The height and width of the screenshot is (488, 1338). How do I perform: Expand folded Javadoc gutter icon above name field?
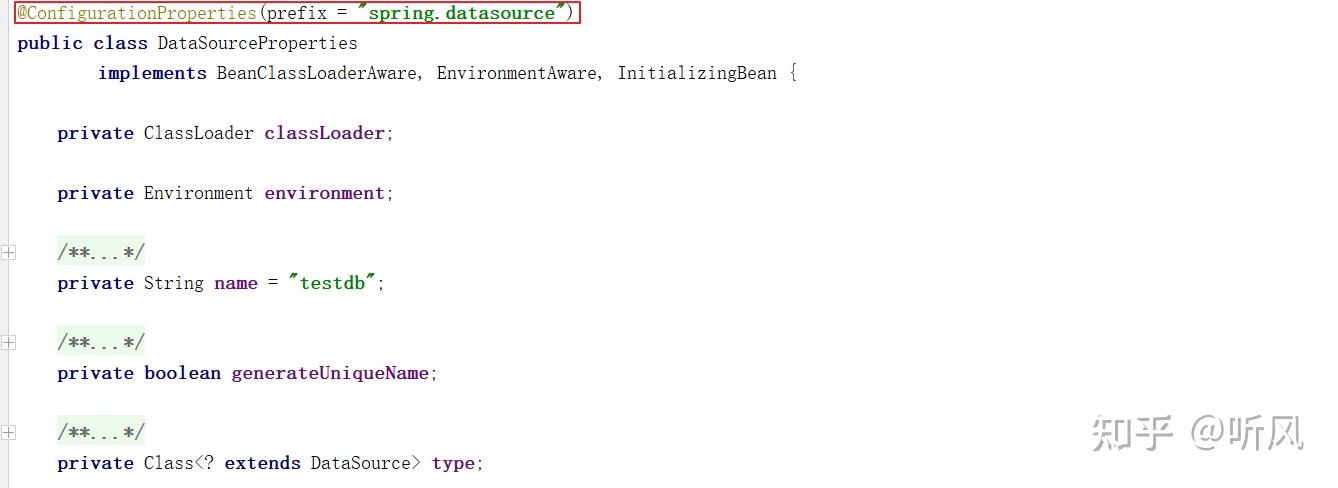(x=8, y=253)
